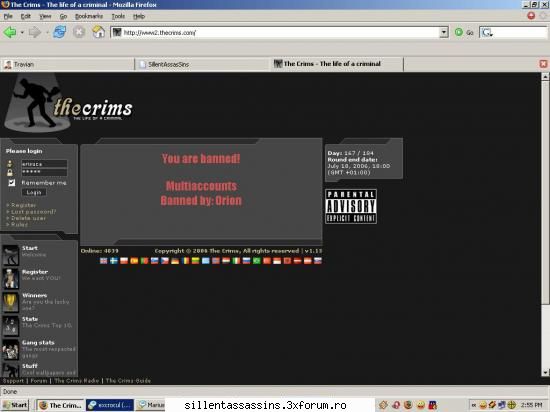This screenshot has width=550, height=412.
Task: Open the Back button history dropdown arrow
Action: 22,32
